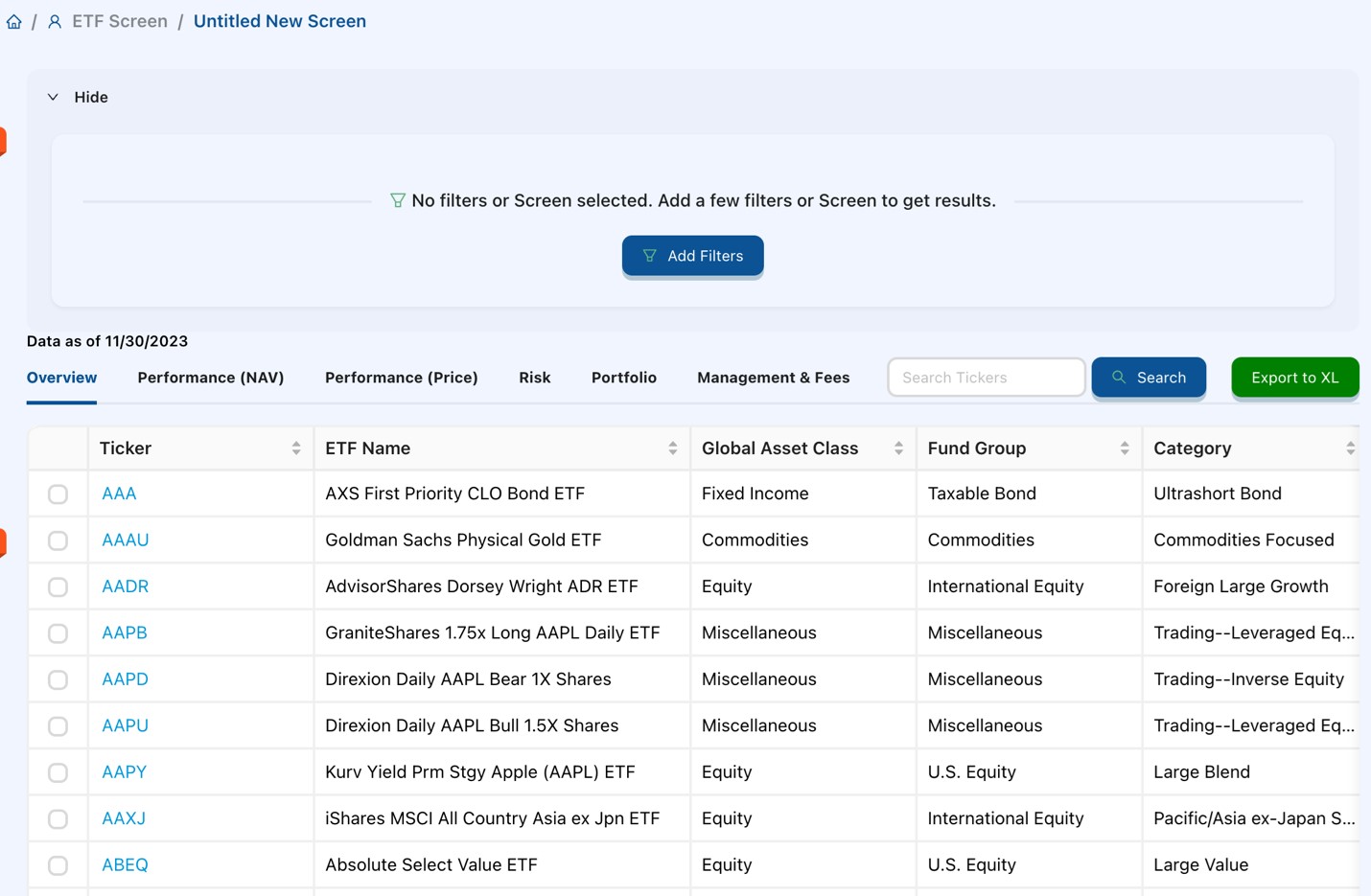1371x896 pixels.
Task: Click the Hide label
Action: click(91, 97)
